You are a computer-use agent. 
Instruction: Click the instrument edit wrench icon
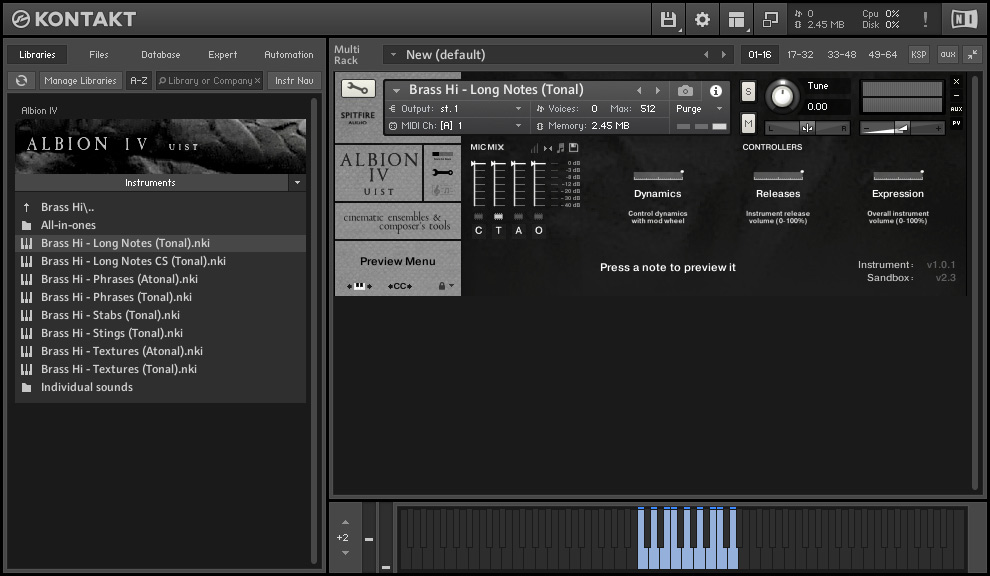coord(358,88)
